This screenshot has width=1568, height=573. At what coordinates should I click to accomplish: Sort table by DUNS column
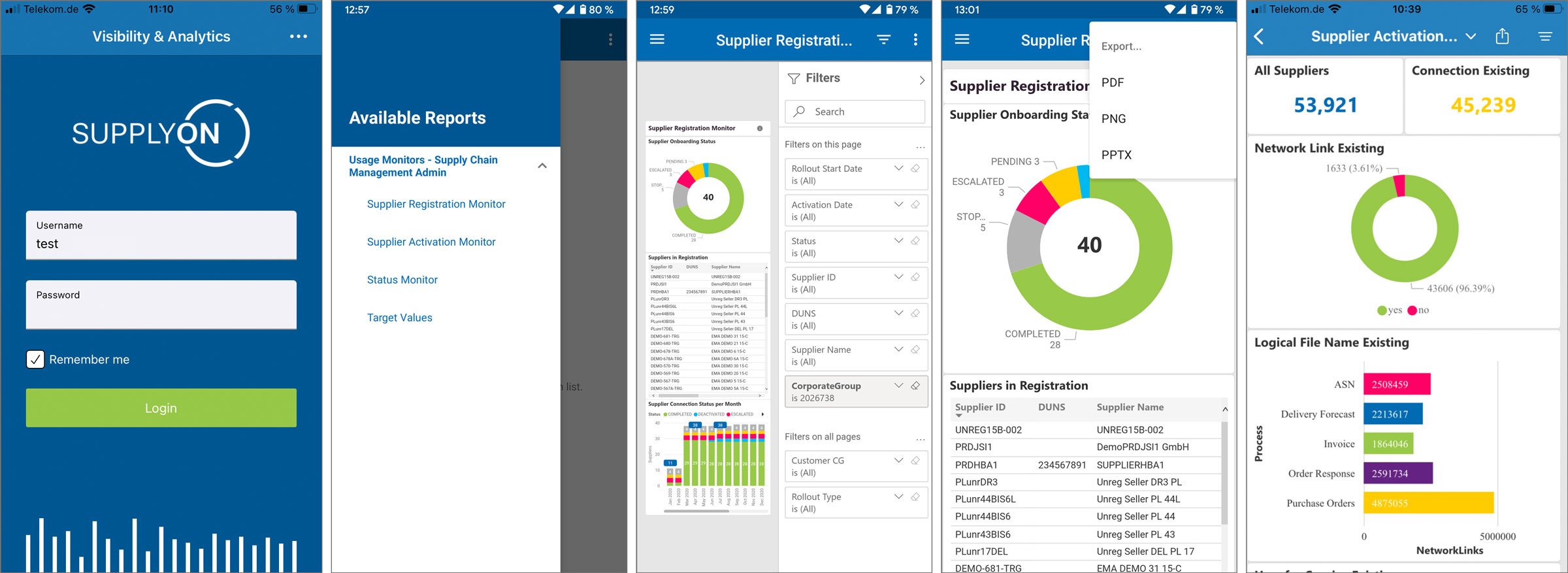1051,407
